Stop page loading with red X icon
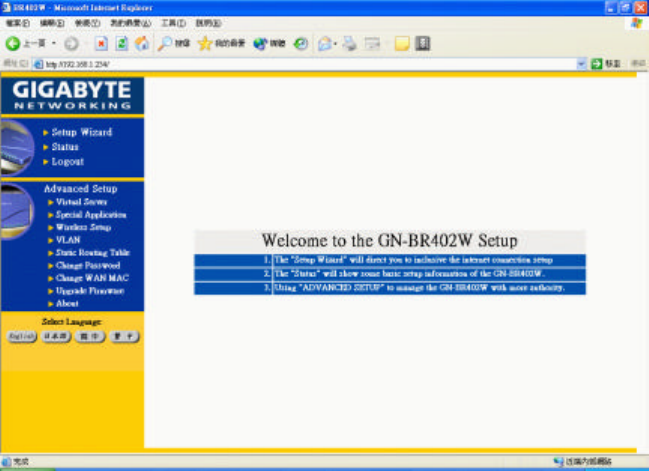 tap(101, 43)
